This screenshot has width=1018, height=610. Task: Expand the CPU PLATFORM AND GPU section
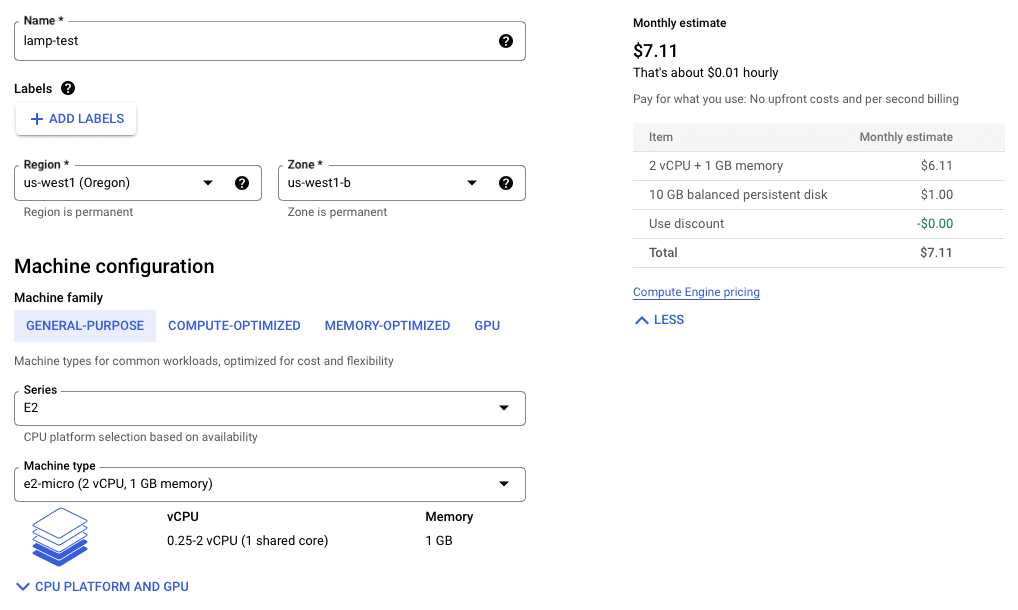pos(103,587)
